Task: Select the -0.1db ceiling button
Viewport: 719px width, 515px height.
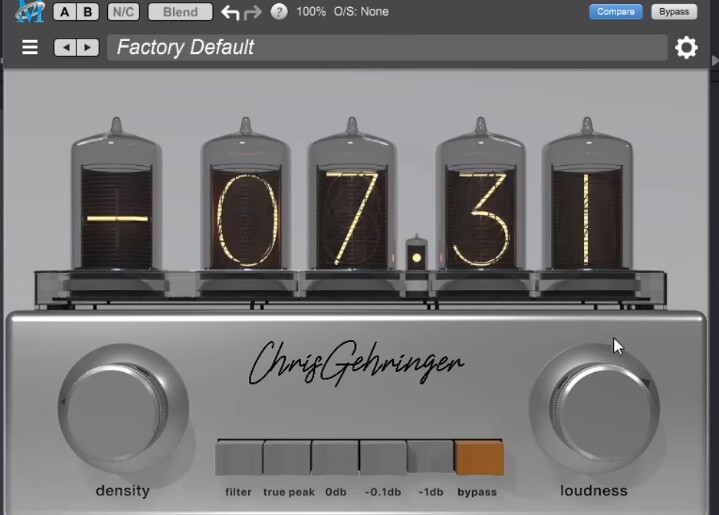Action: click(383, 457)
